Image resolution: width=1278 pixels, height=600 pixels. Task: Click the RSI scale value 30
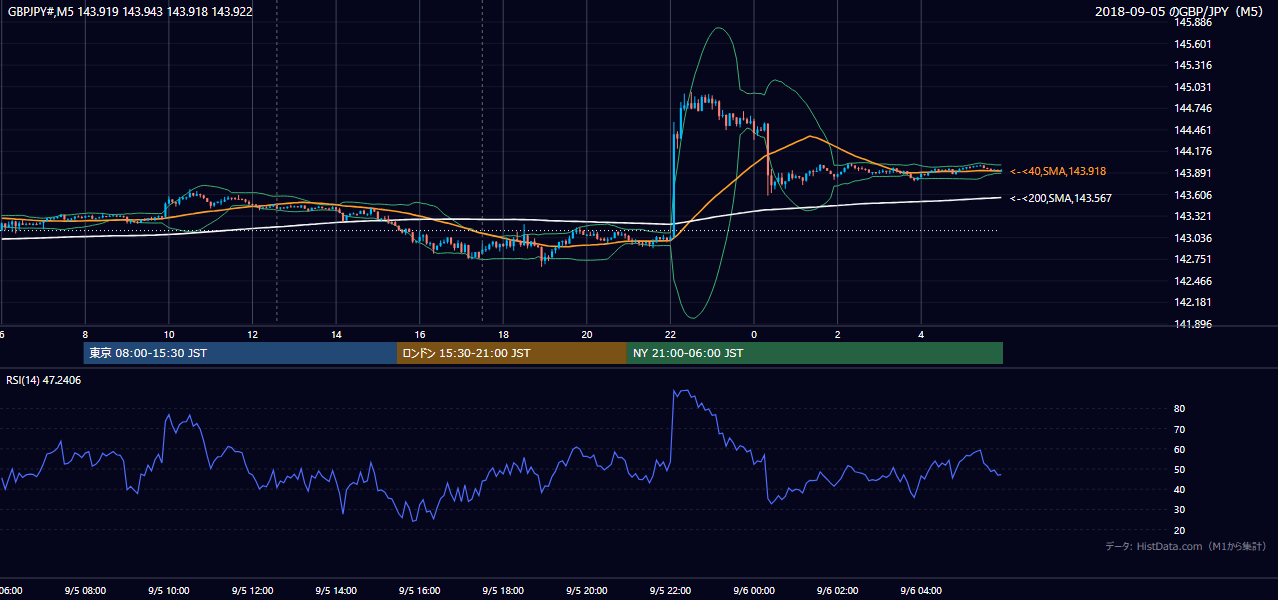tap(1180, 509)
